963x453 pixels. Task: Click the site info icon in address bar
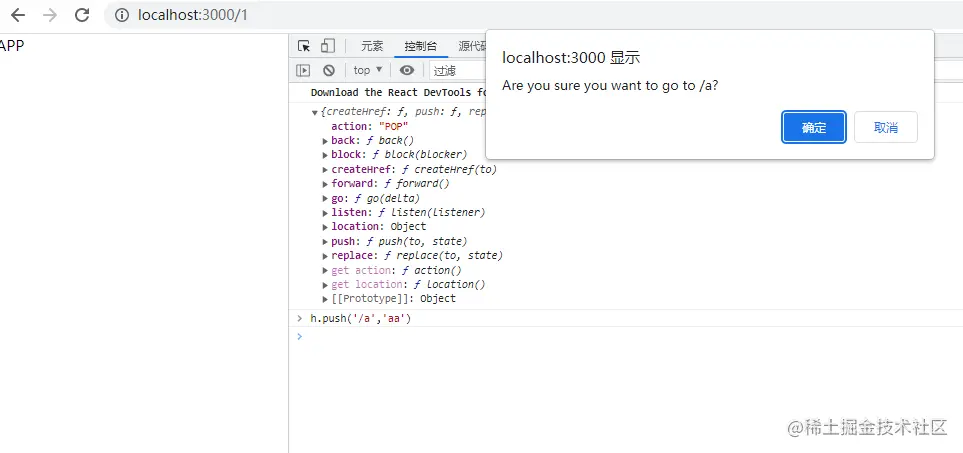[122, 15]
